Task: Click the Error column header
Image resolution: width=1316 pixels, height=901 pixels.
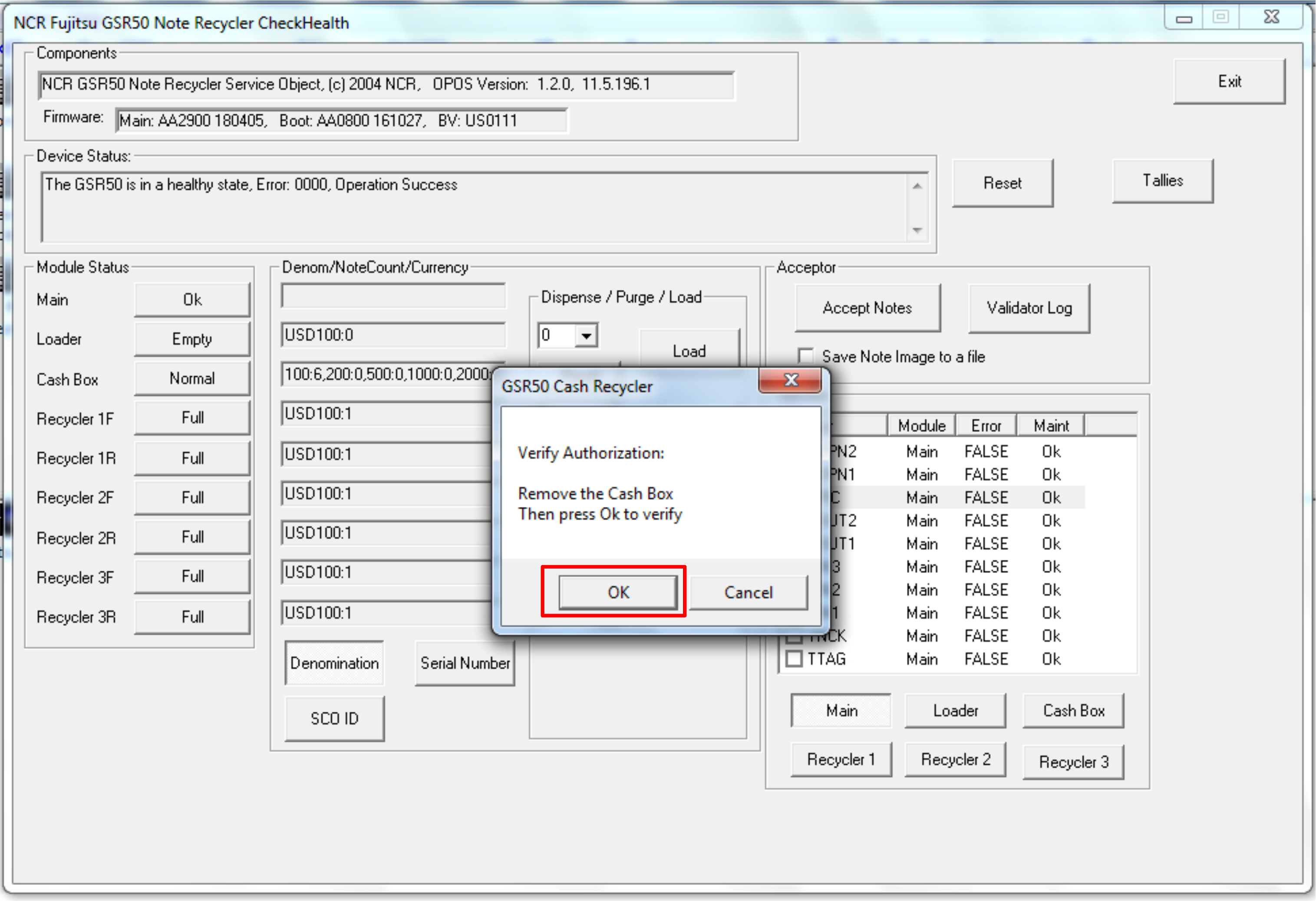Action: pos(986,426)
